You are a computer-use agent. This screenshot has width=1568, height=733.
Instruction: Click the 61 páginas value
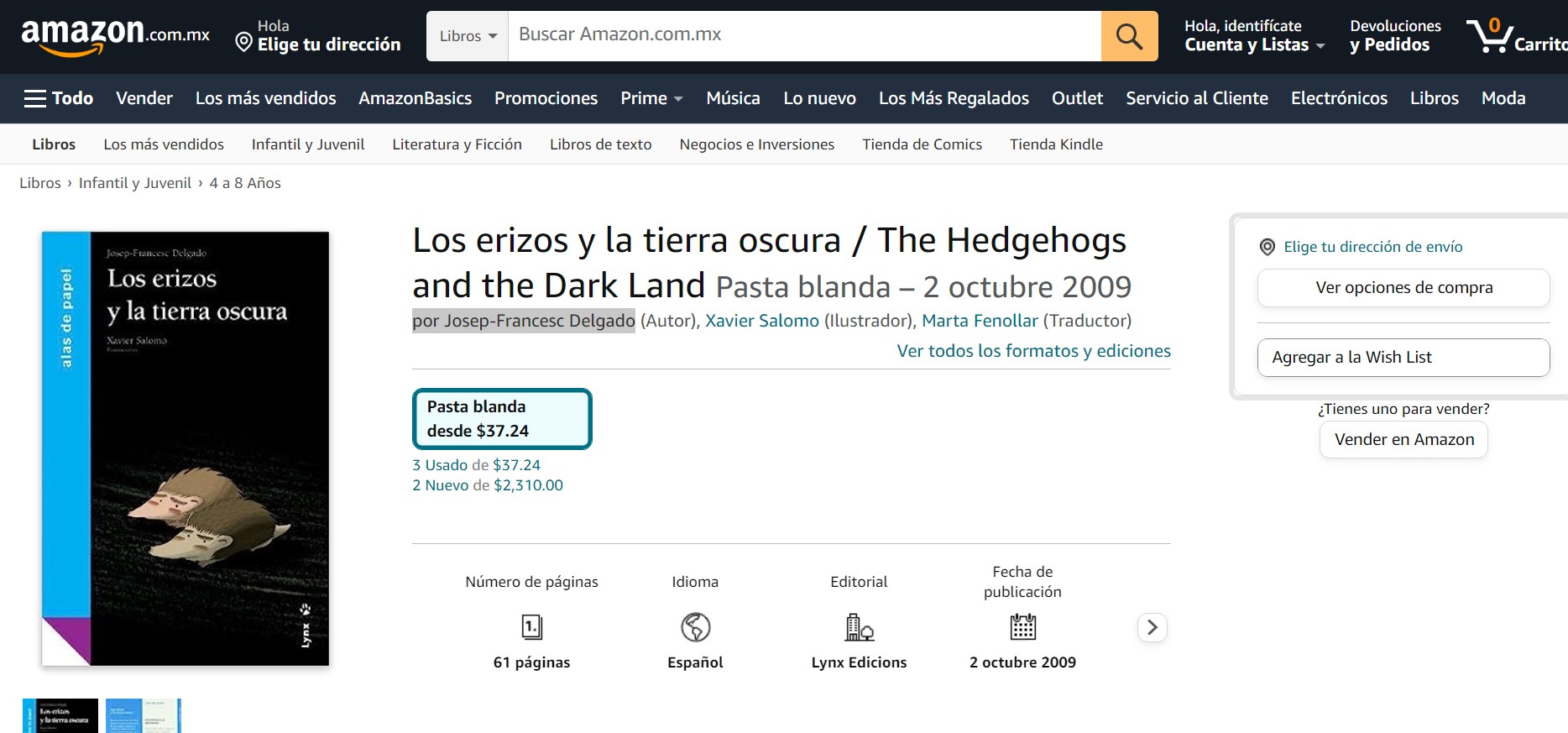(531, 662)
